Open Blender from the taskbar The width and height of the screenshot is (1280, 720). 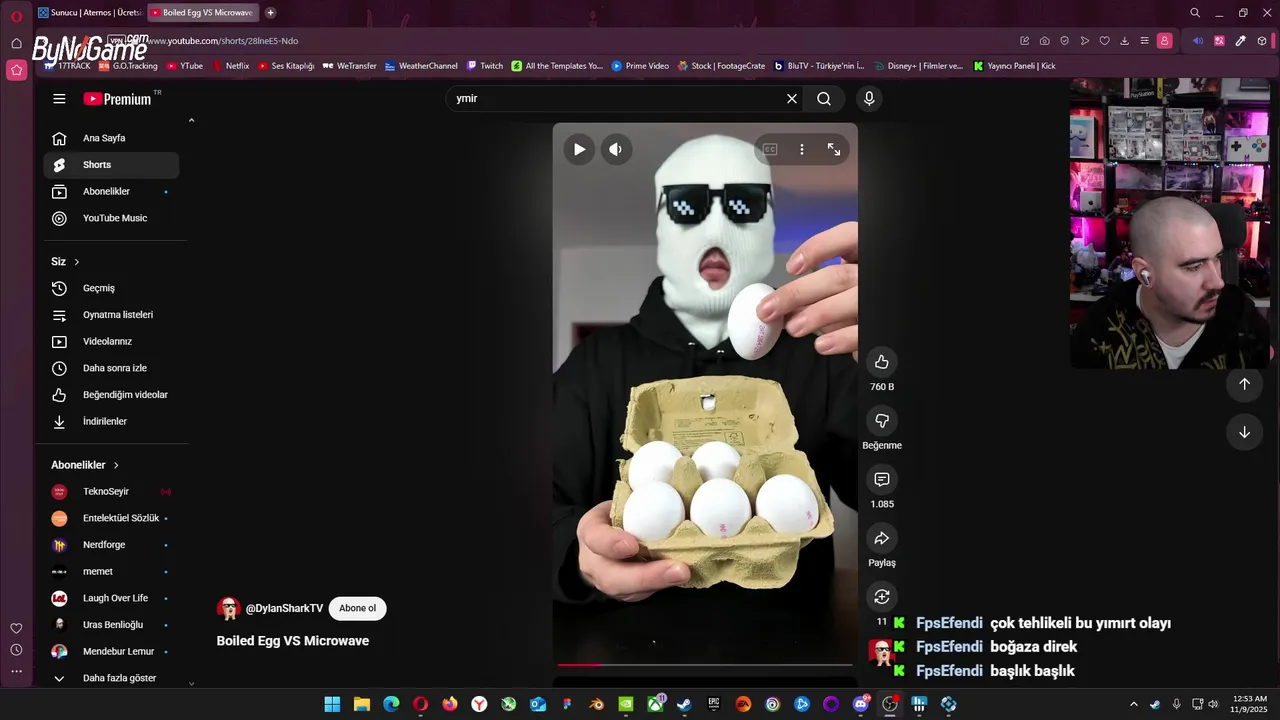[x=597, y=704]
